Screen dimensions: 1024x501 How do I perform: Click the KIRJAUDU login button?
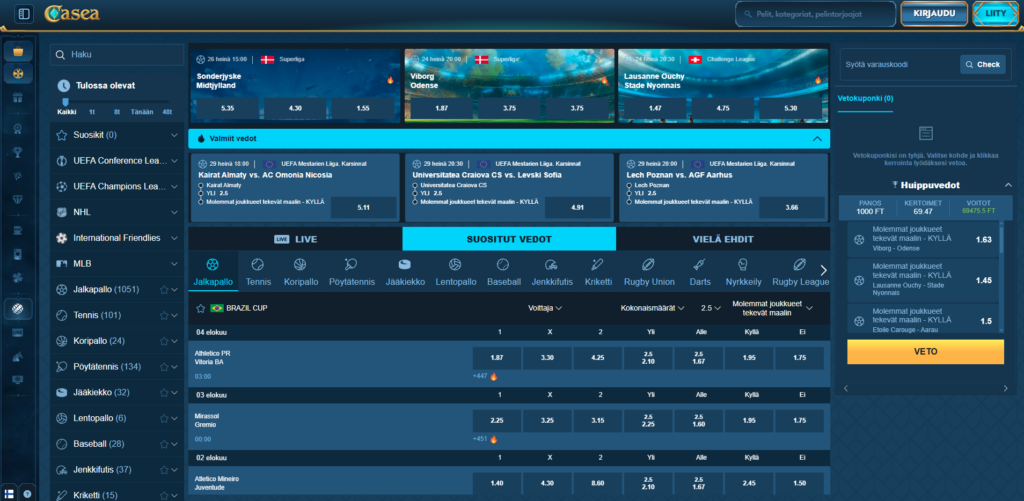934,13
